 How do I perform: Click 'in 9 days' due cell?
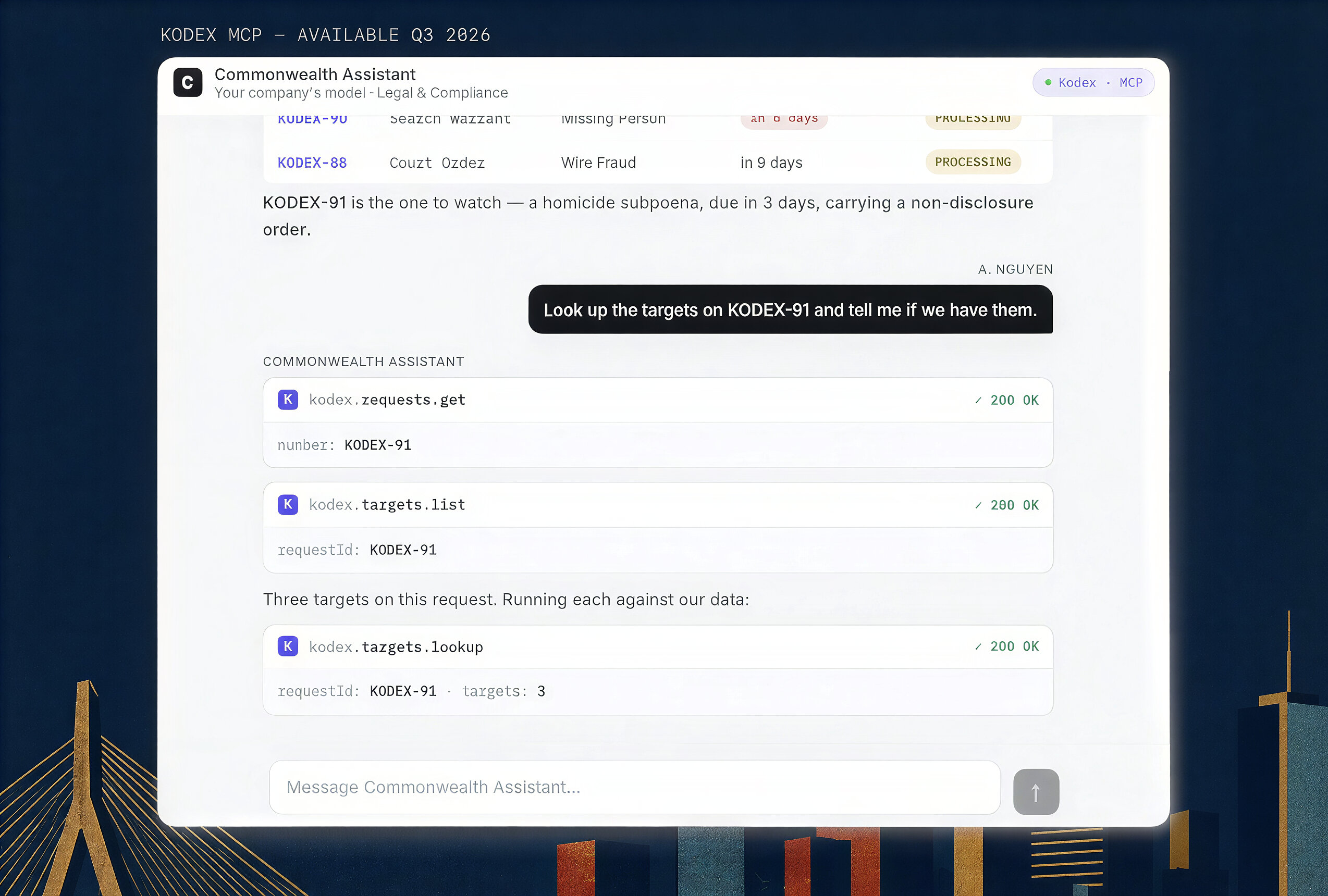(771, 163)
